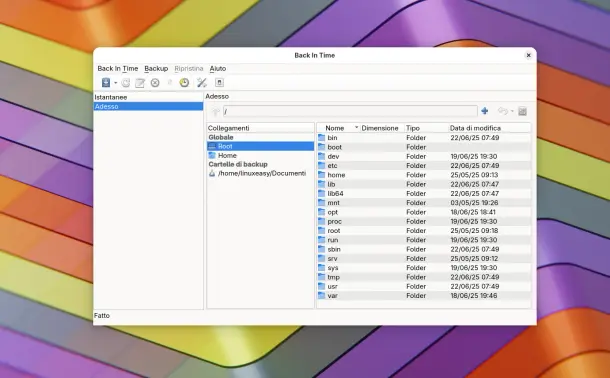Select the Adesso snapshot in Istantanee list
The height and width of the screenshot is (378, 610).
point(148,106)
